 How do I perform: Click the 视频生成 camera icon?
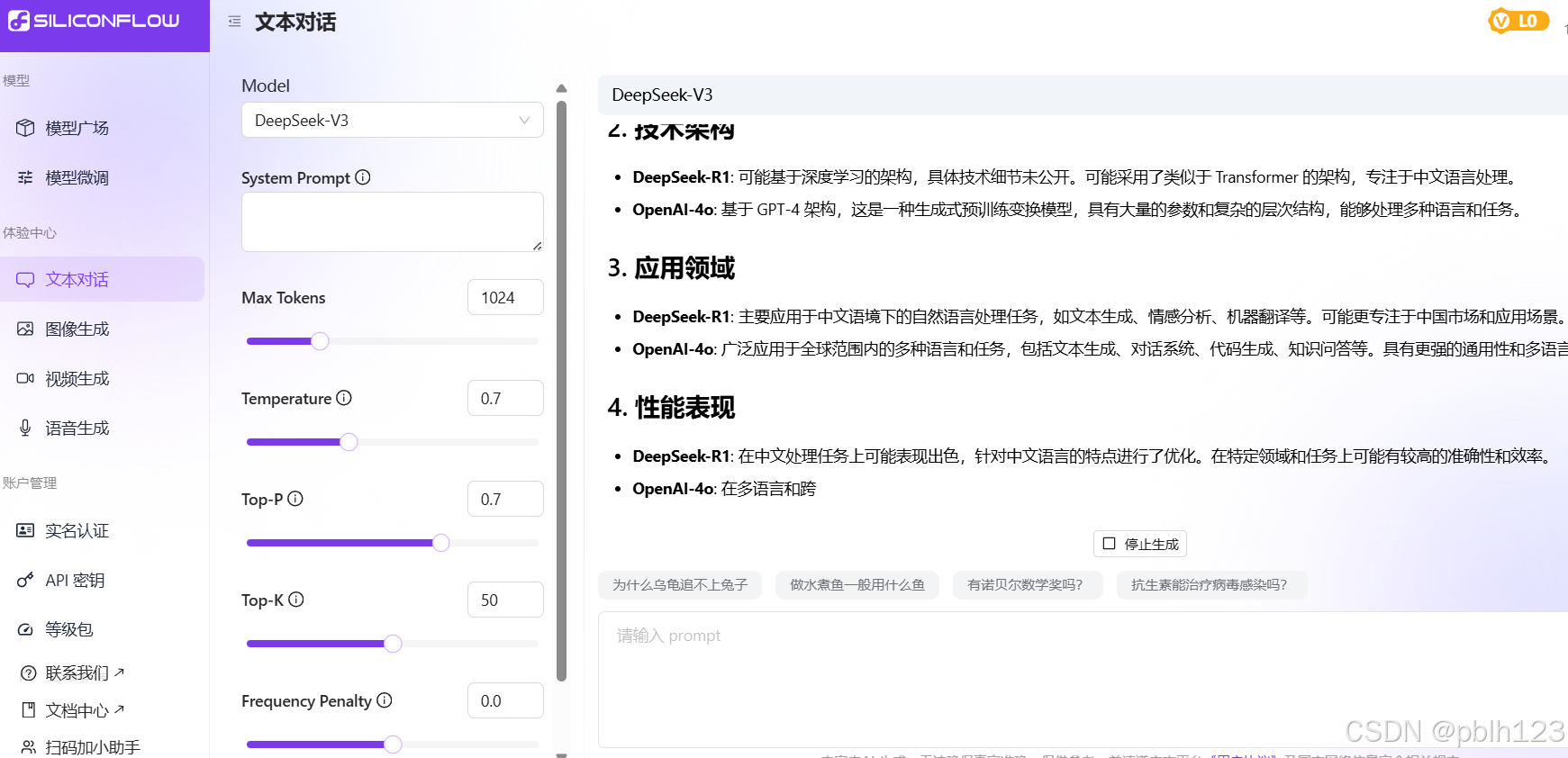coord(25,378)
